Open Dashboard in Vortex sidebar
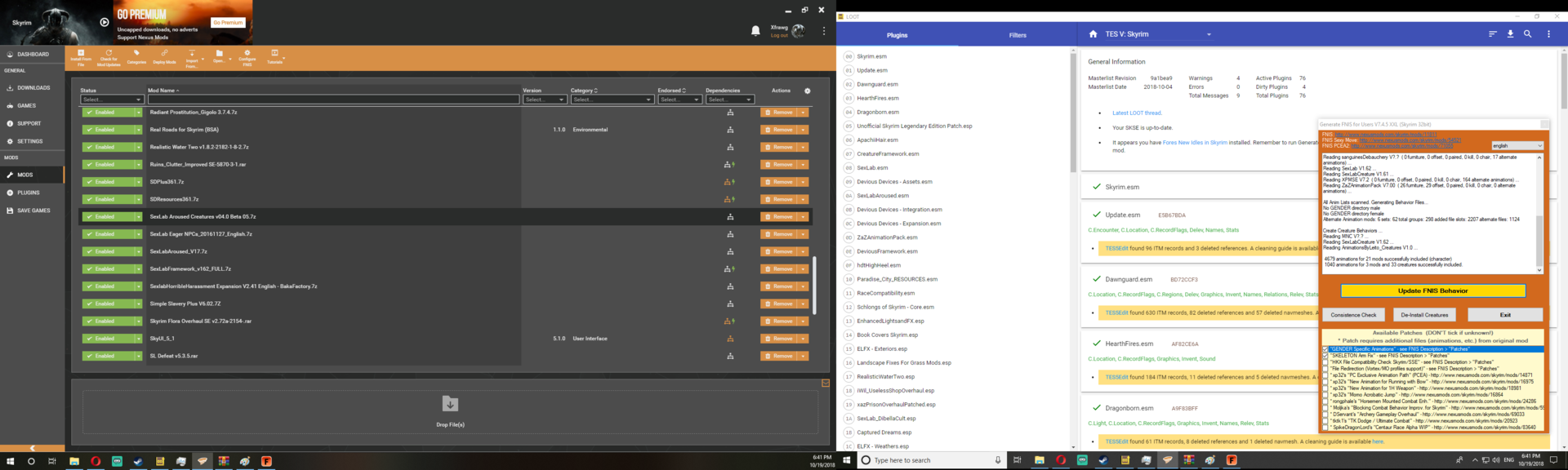 32,54
